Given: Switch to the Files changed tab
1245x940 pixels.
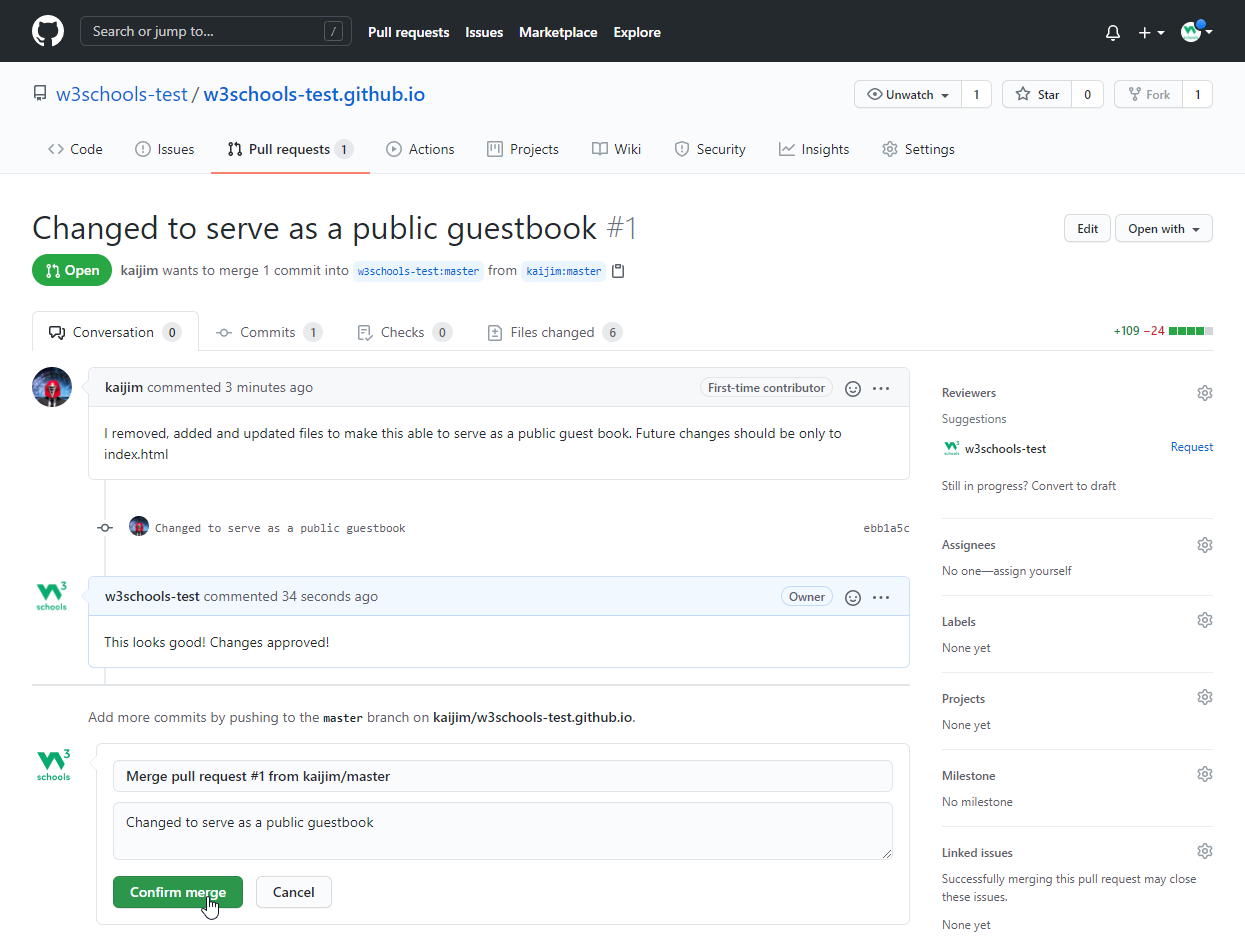Looking at the screenshot, I should (552, 332).
